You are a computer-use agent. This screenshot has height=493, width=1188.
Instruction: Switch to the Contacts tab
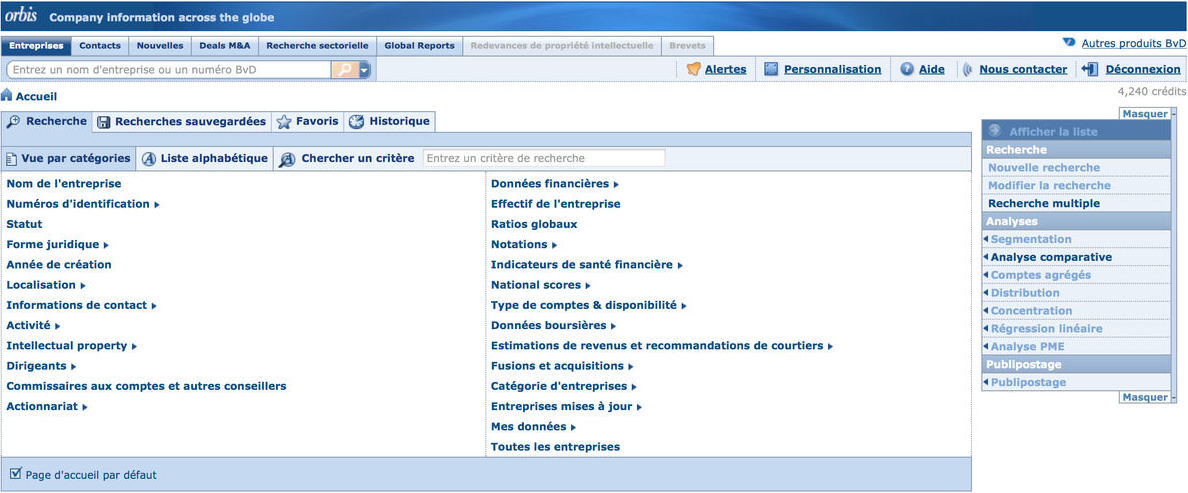pyautogui.click(x=100, y=46)
